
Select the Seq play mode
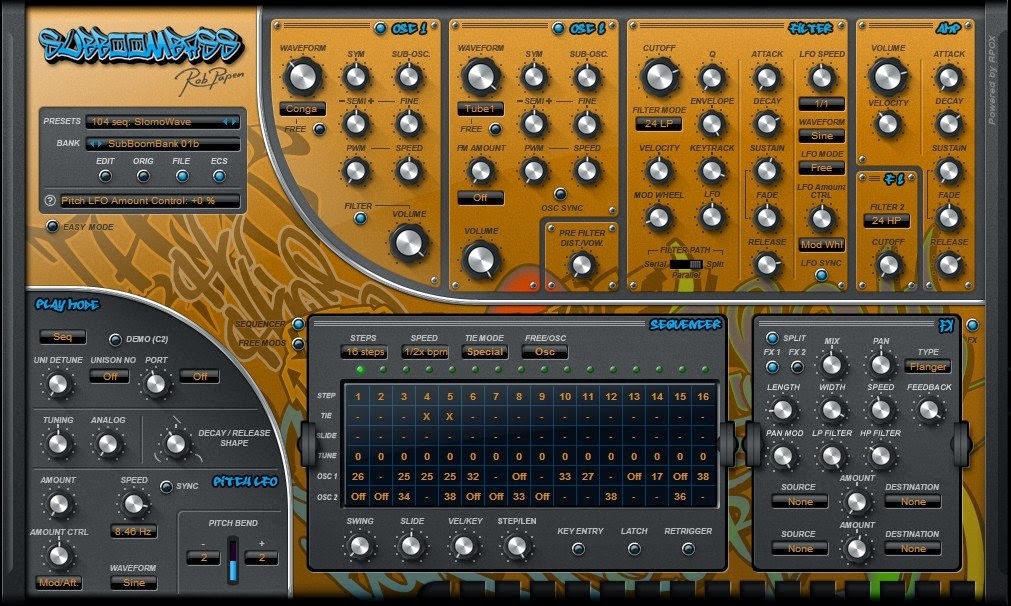[64, 337]
